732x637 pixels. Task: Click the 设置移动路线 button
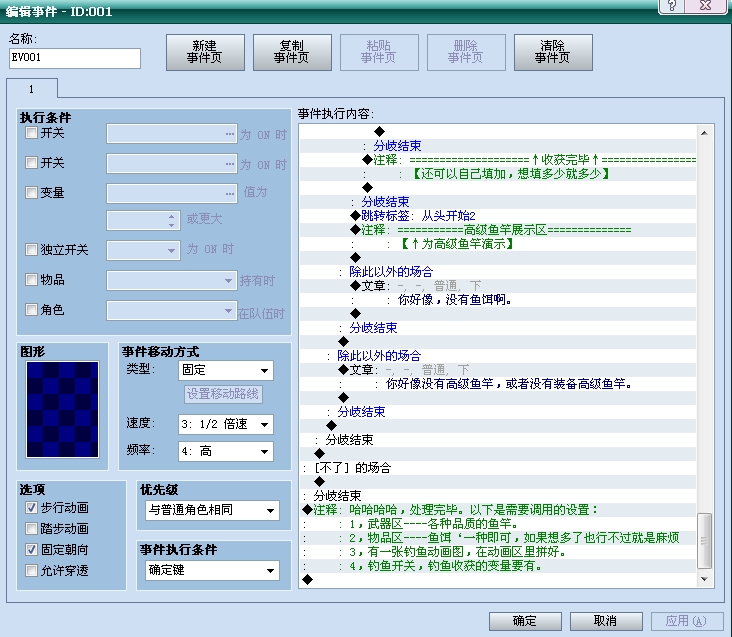click(x=223, y=394)
